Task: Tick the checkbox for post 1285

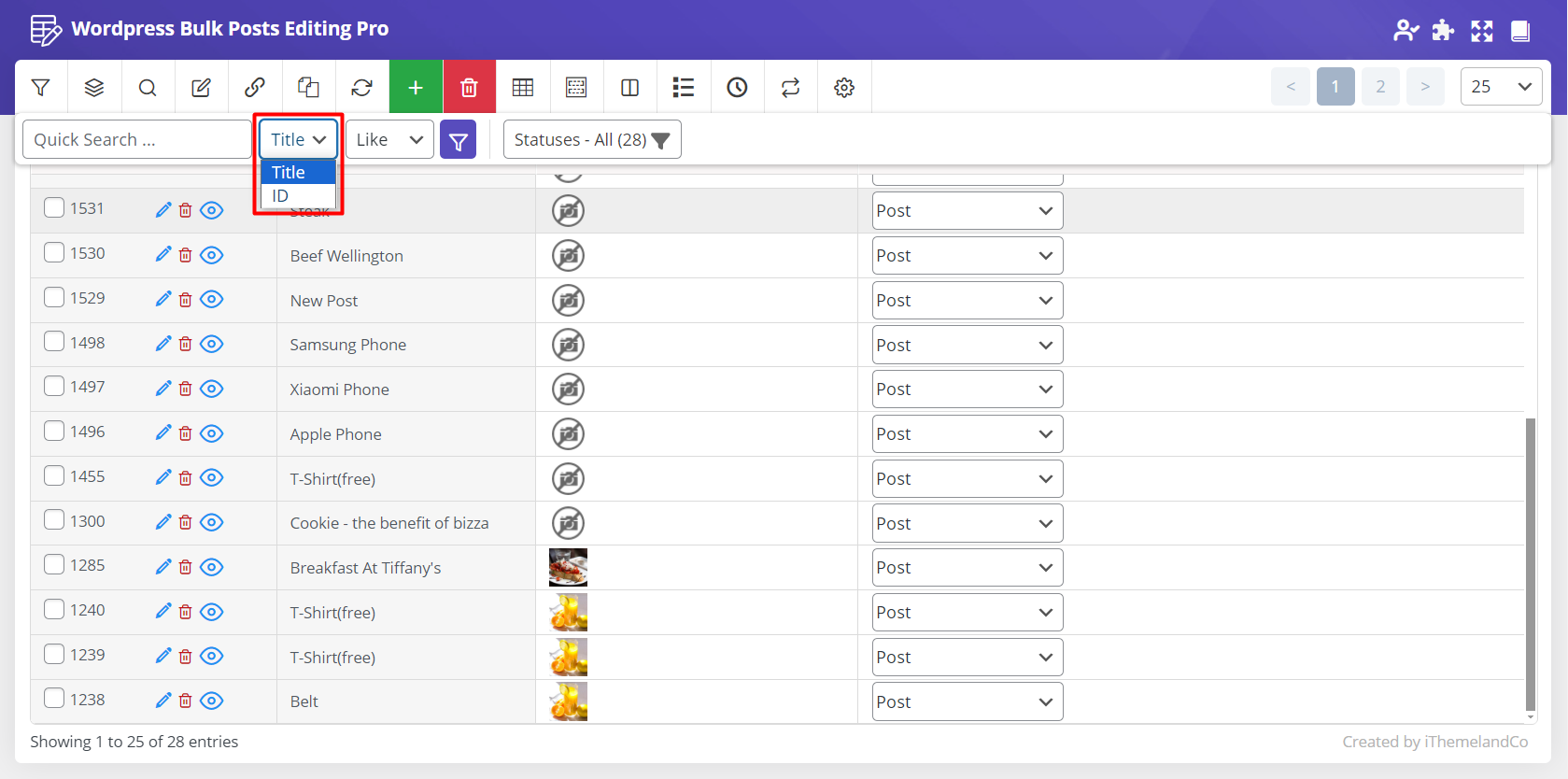Action: (x=54, y=565)
